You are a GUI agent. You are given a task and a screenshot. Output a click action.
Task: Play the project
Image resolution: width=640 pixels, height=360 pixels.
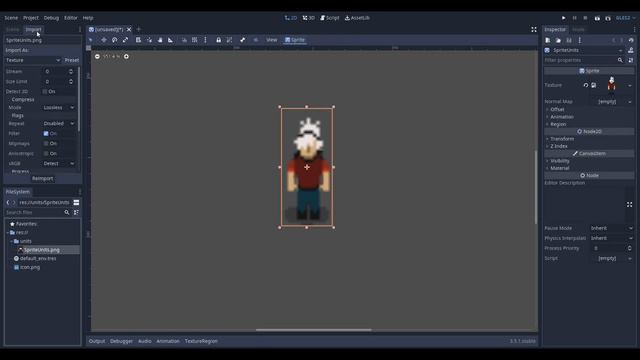(564, 18)
